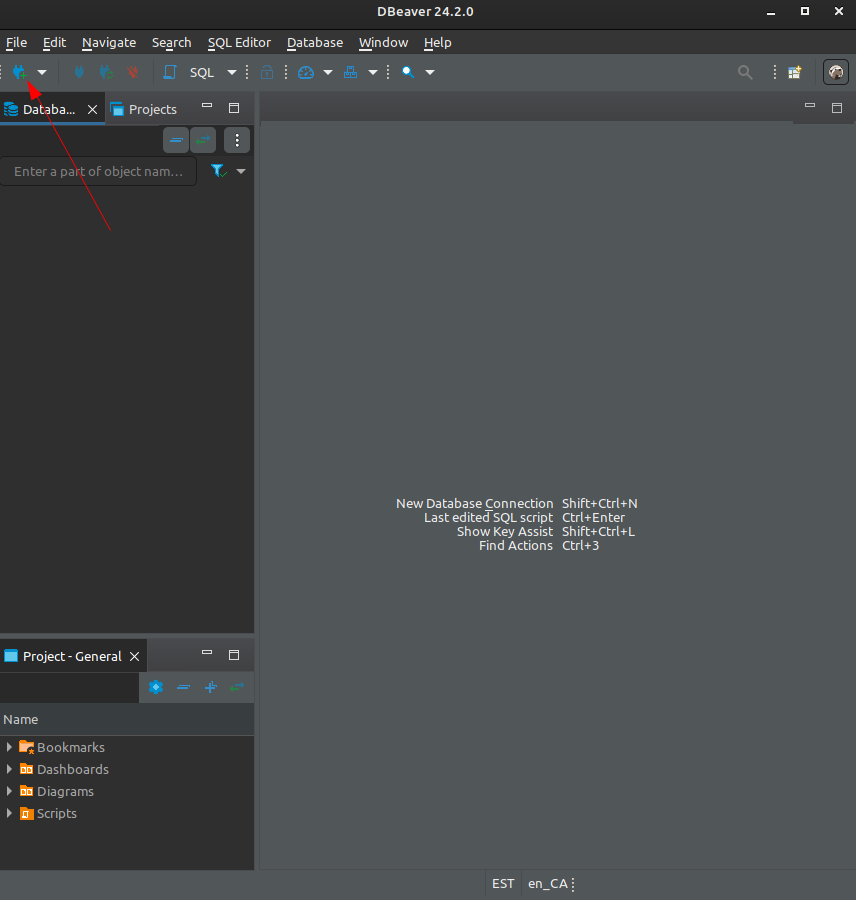Click the Expand All plus icon in Project panel
The width and height of the screenshot is (856, 900).
click(x=211, y=687)
